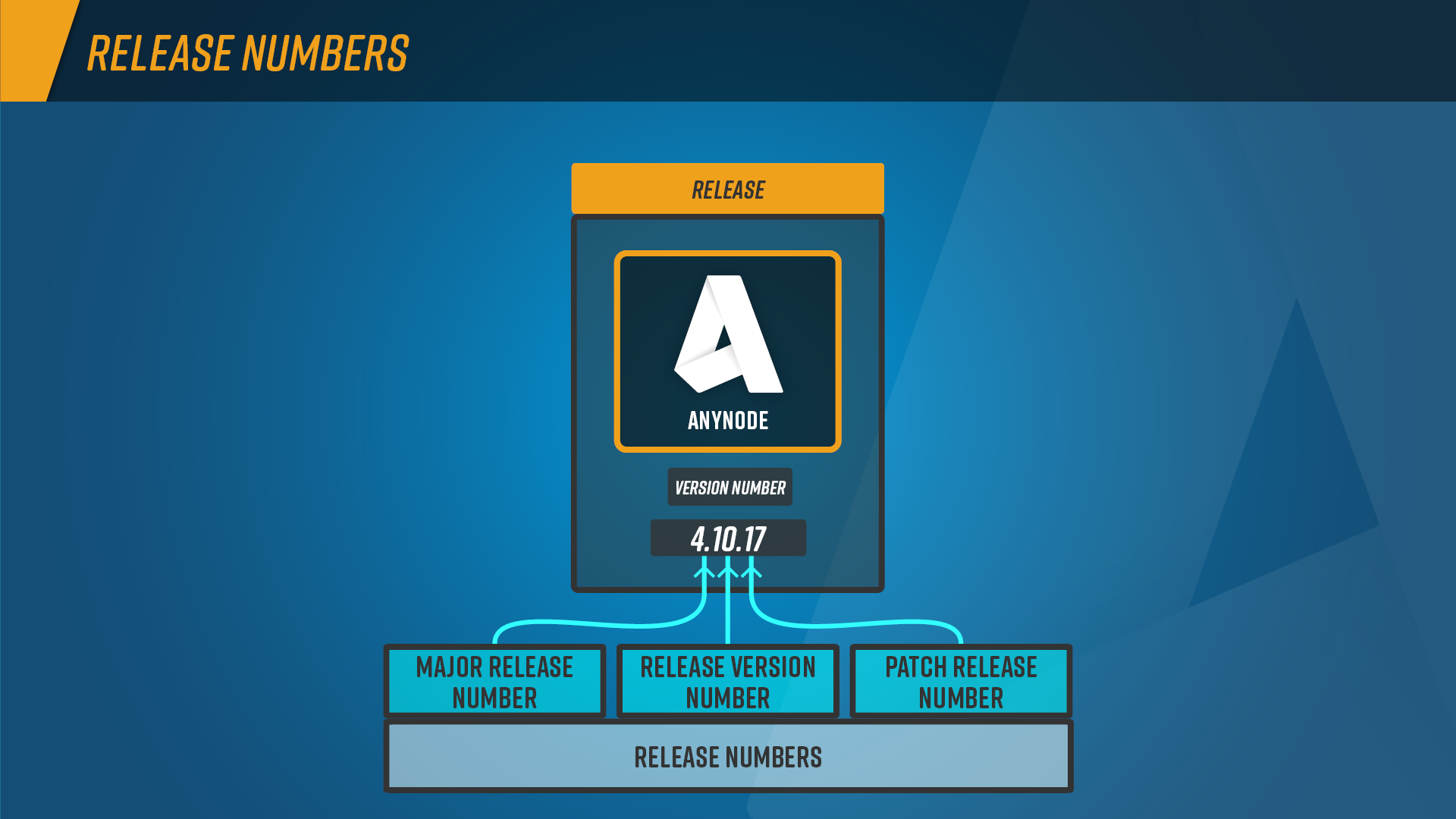Click the Version Number label badge
The height and width of the screenshot is (819, 1456).
(727, 488)
